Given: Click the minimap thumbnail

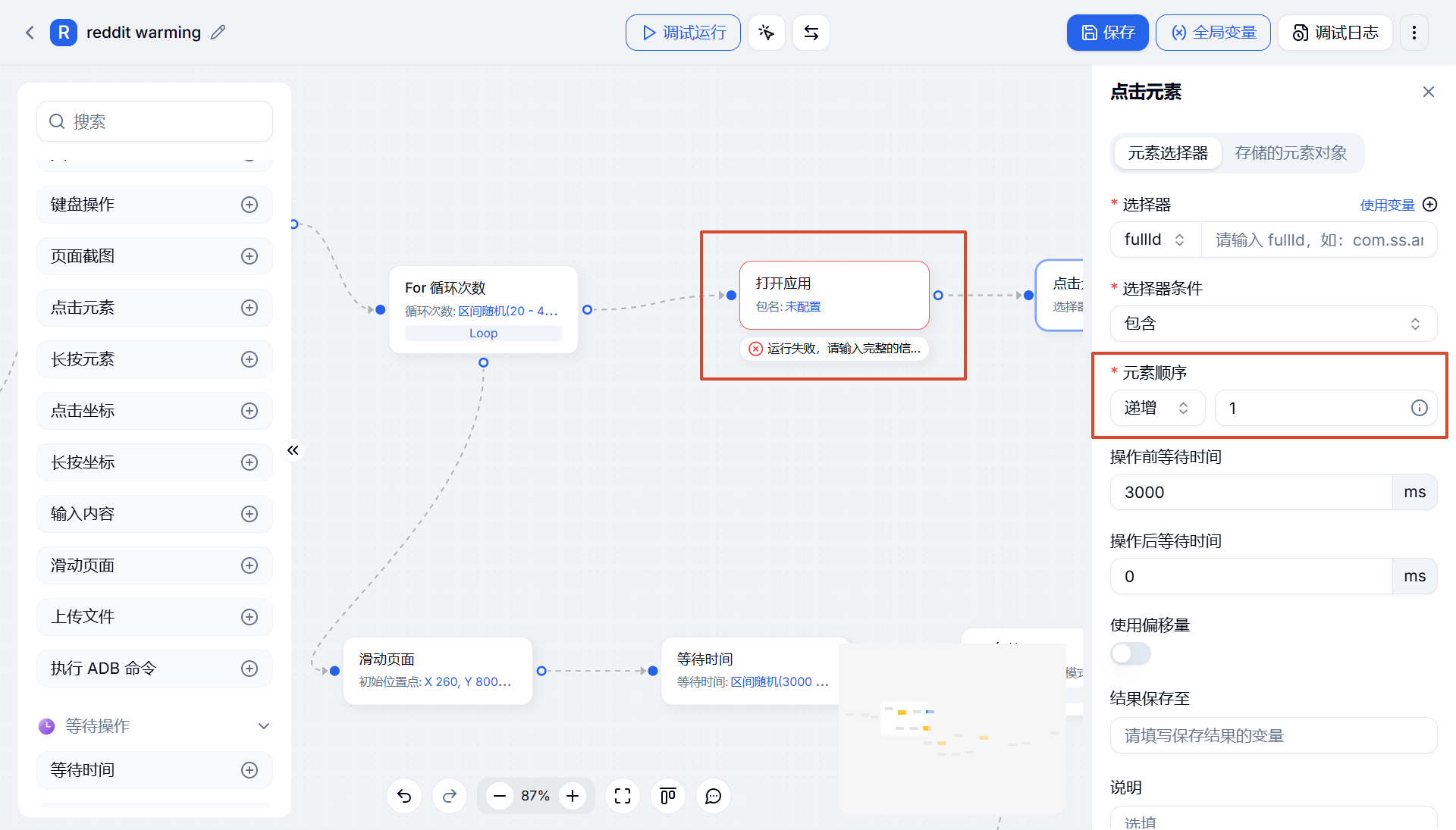Looking at the screenshot, I should pyautogui.click(x=952, y=729).
